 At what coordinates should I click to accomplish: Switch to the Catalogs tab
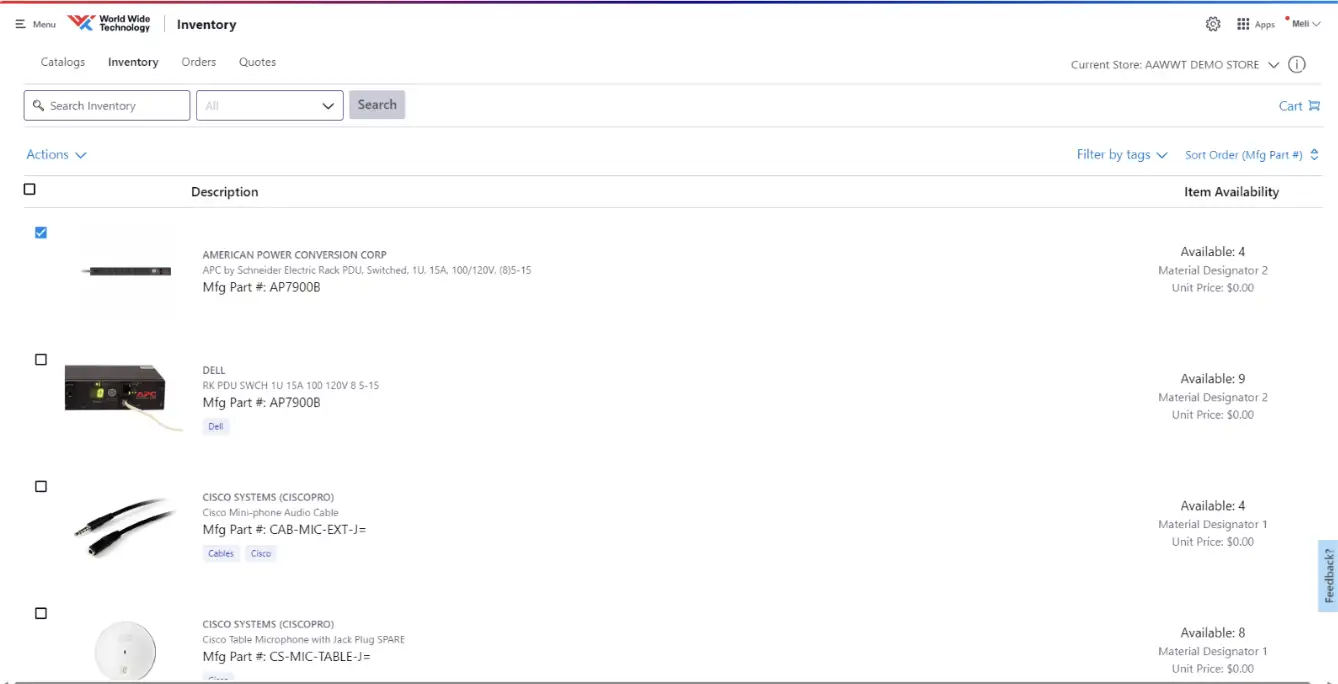pos(63,62)
